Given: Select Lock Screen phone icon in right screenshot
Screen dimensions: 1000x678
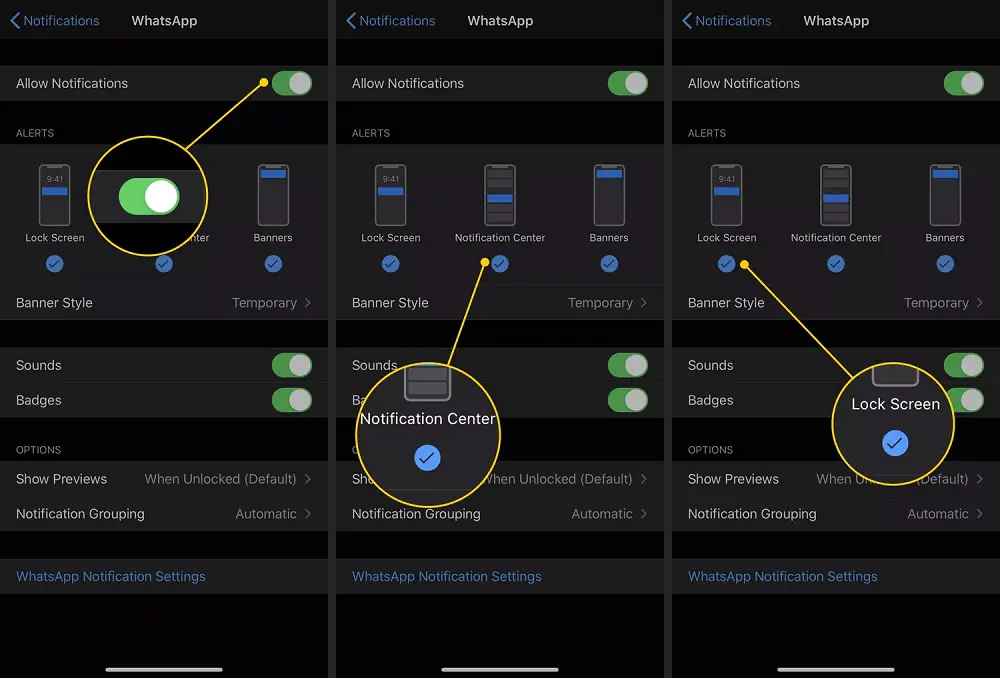Looking at the screenshot, I should 727,195.
